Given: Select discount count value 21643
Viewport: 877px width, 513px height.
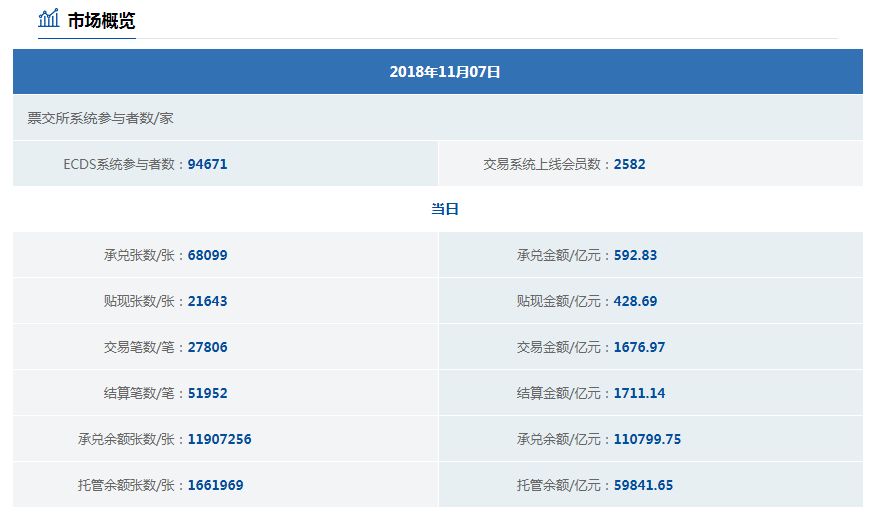Looking at the screenshot, I should pos(208,301).
